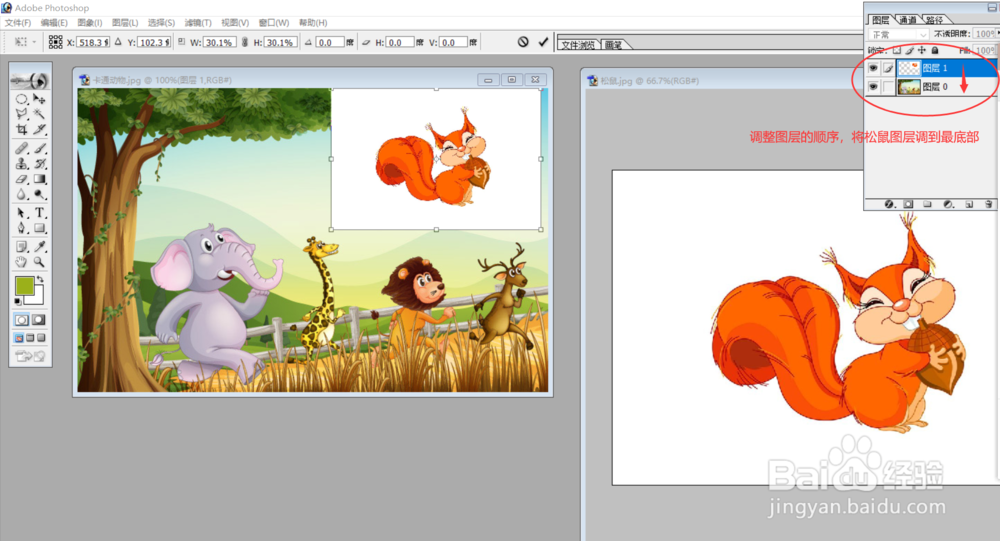Add a layer mask in Layers panel

(x=908, y=204)
